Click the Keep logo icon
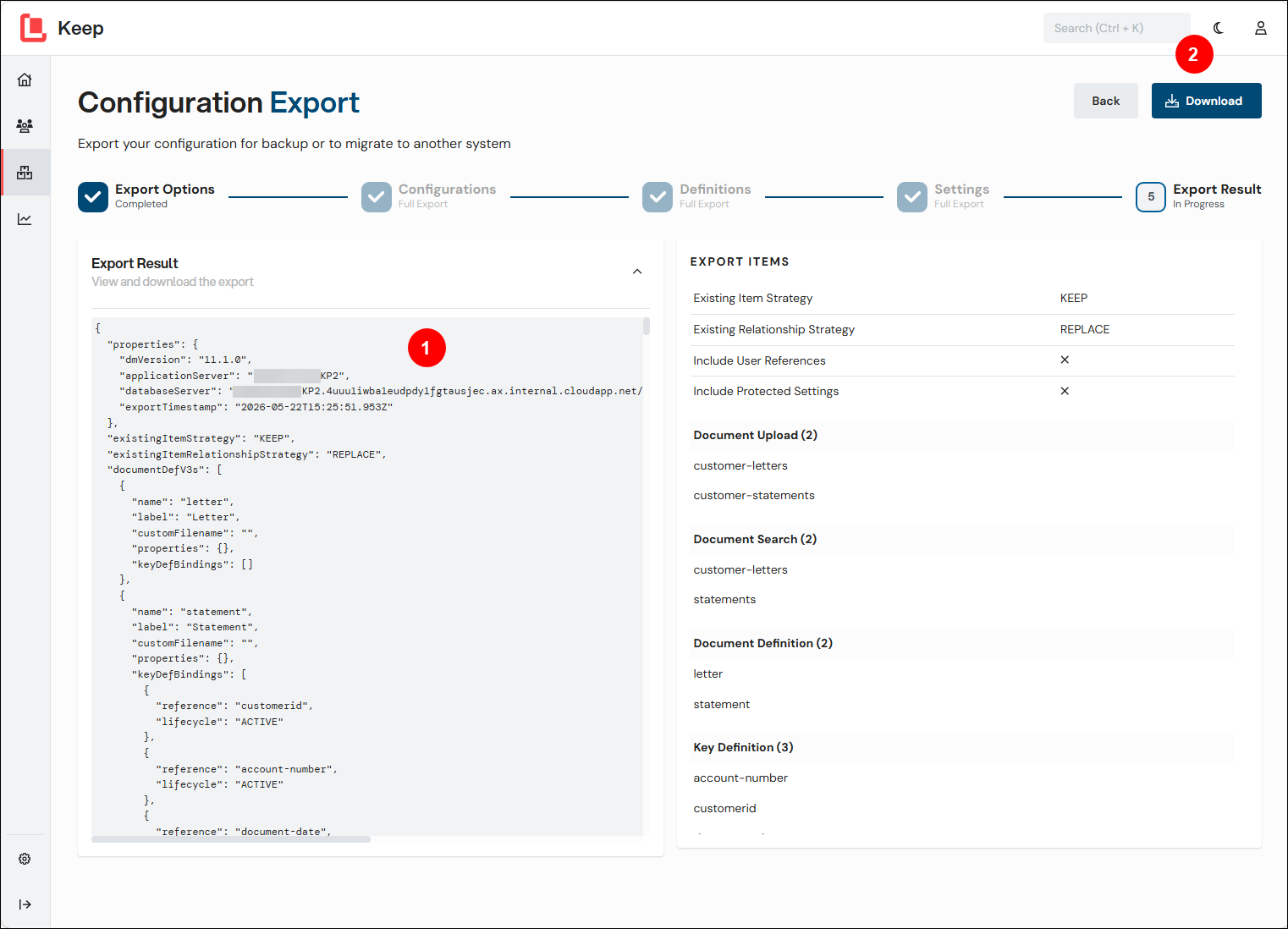 [33, 28]
